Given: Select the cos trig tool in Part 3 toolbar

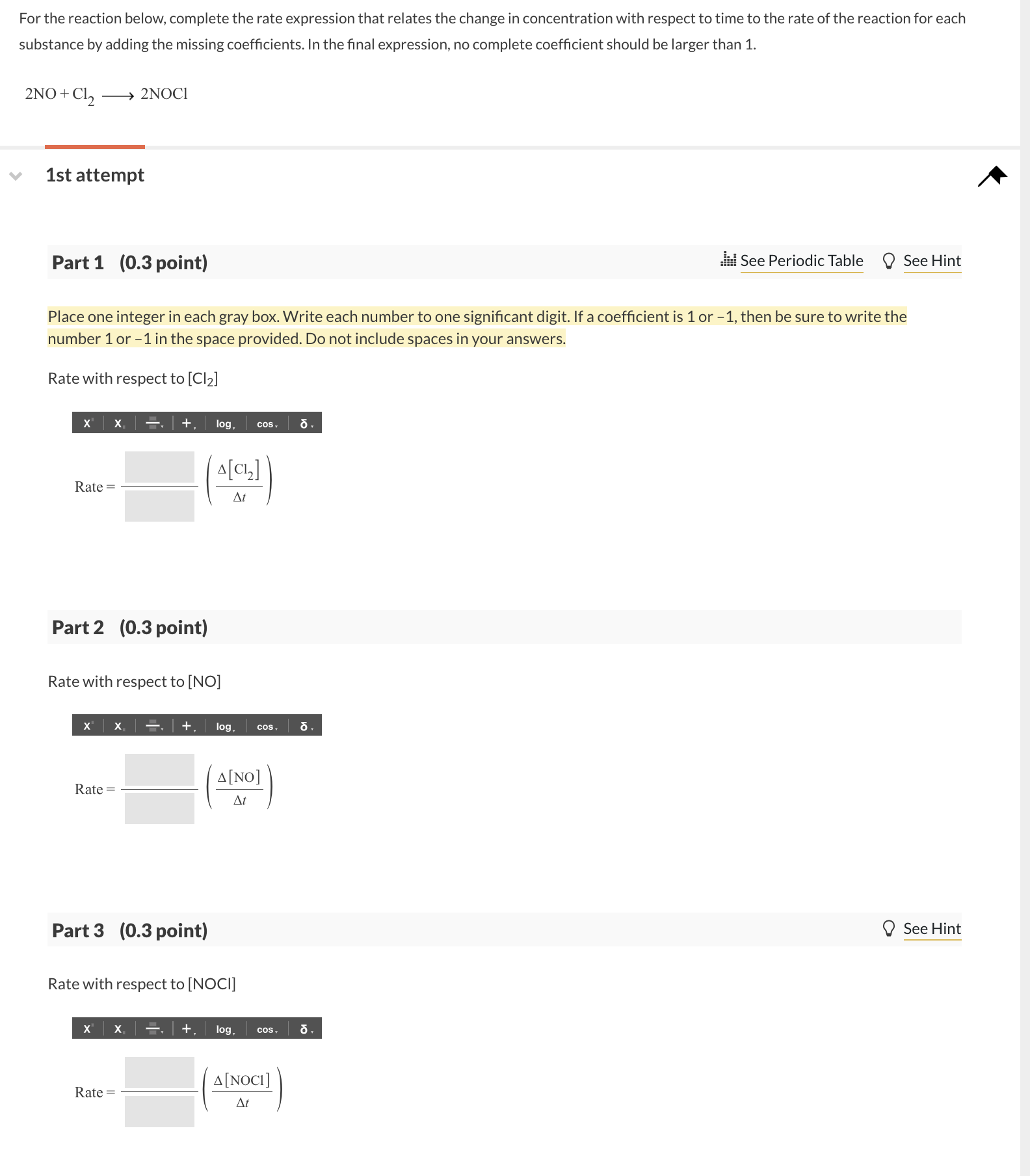Looking at the screenshot, I should point(265,1030).
